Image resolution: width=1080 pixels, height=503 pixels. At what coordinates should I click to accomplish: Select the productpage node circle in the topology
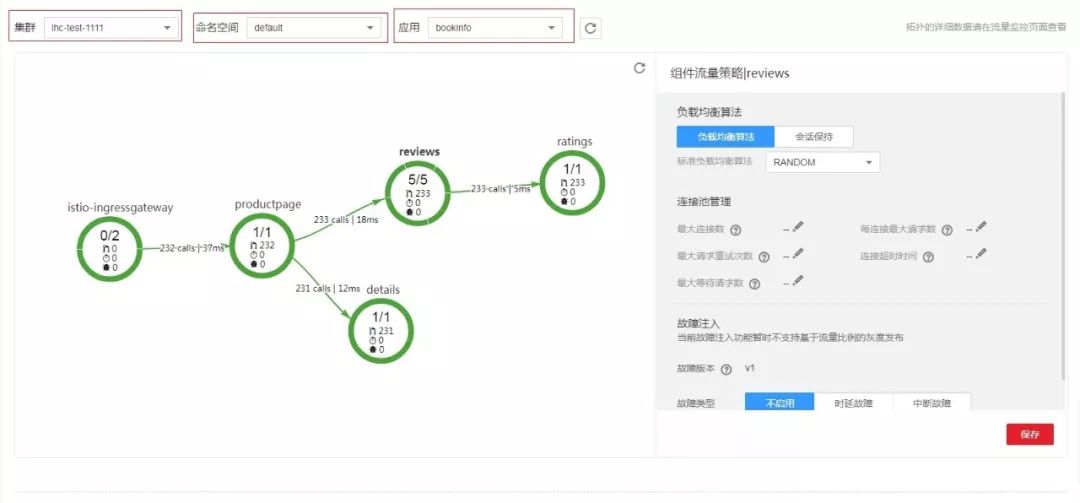tap(260, 245)
